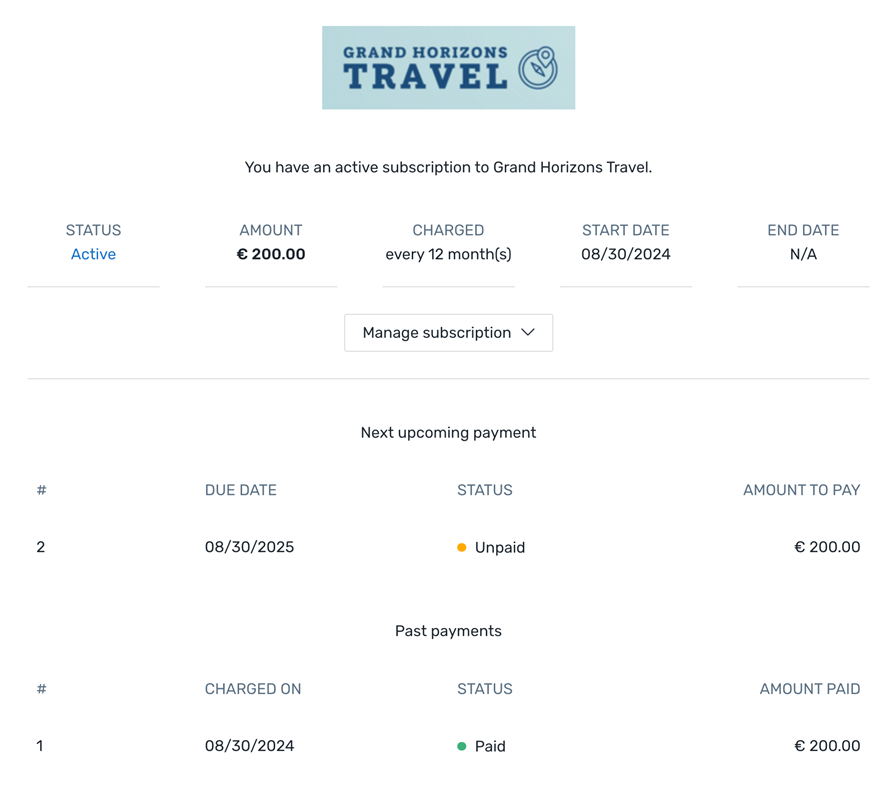Click the 08/30/2025 upcoming due date
This screenshot has height=788, width=896.
click(249, 548)
